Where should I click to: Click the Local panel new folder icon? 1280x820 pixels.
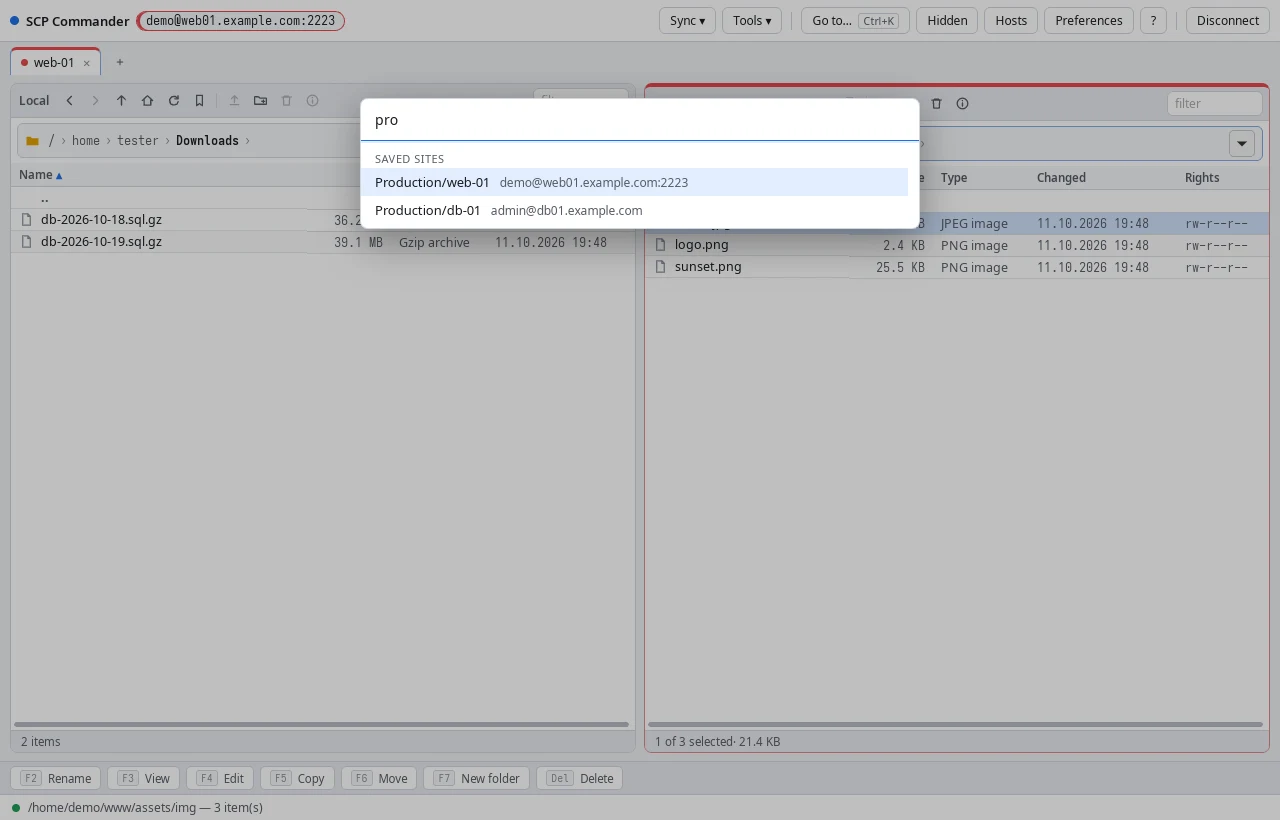(x=260, y=101)
